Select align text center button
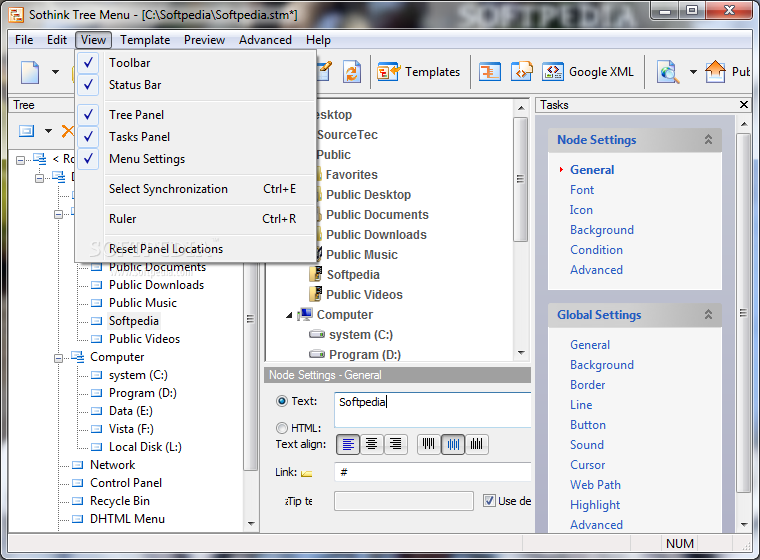Viewport: 760px width, 560px height. click(x=372, y=444)
